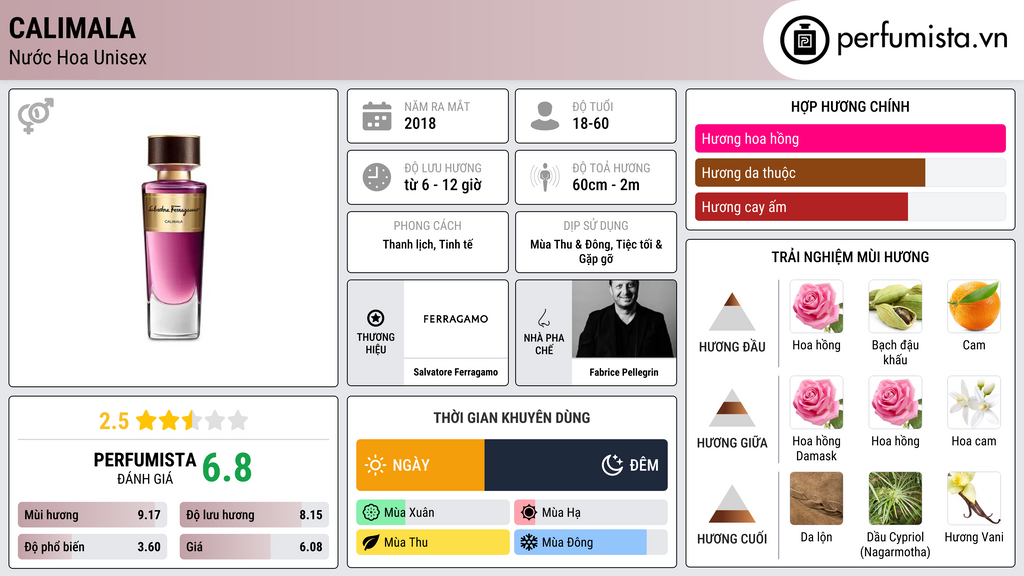Screen dimensions: 1024x576
Task: Click the Thời gian khuyên dùng heading
Action: click(x=512, y=418)
